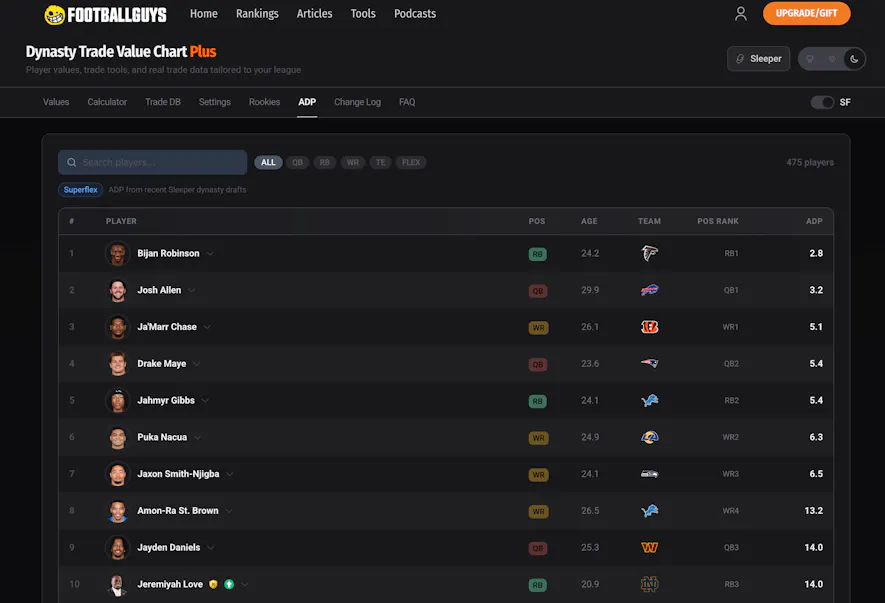
Task: Filter players by the QB position pill
Action: 297,162
